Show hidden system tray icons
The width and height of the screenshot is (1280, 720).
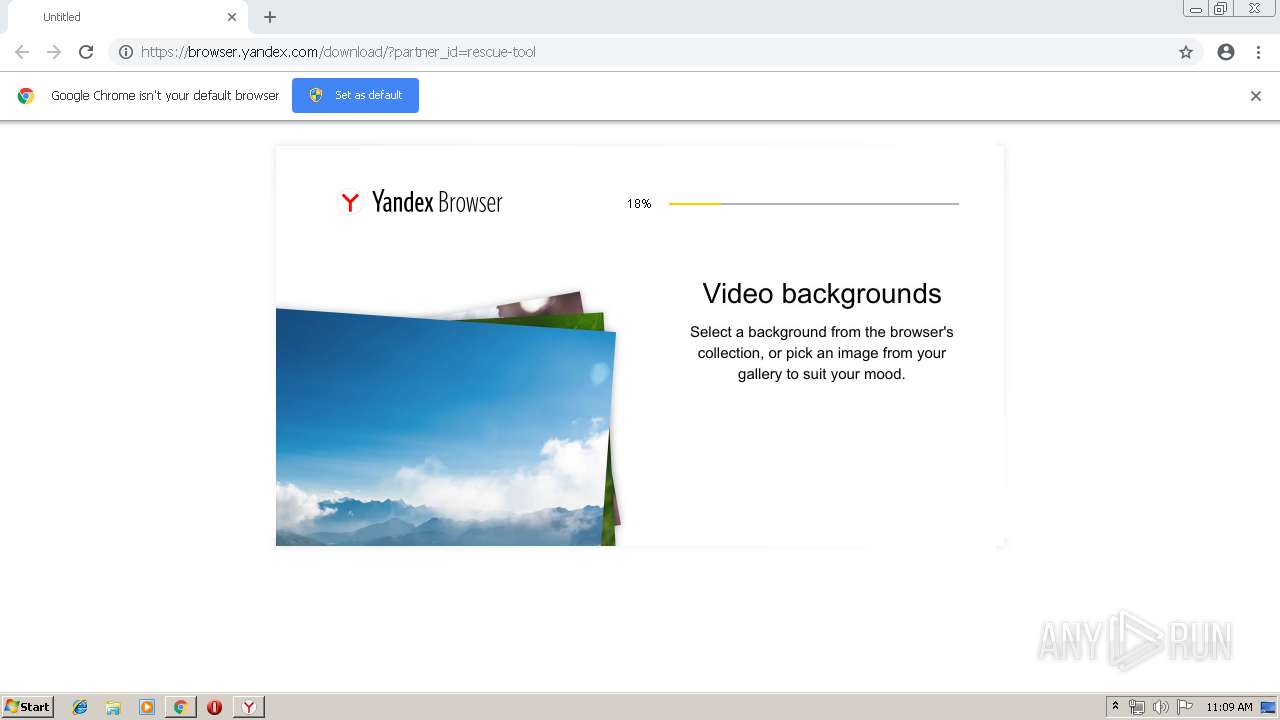coord(1115,707)
